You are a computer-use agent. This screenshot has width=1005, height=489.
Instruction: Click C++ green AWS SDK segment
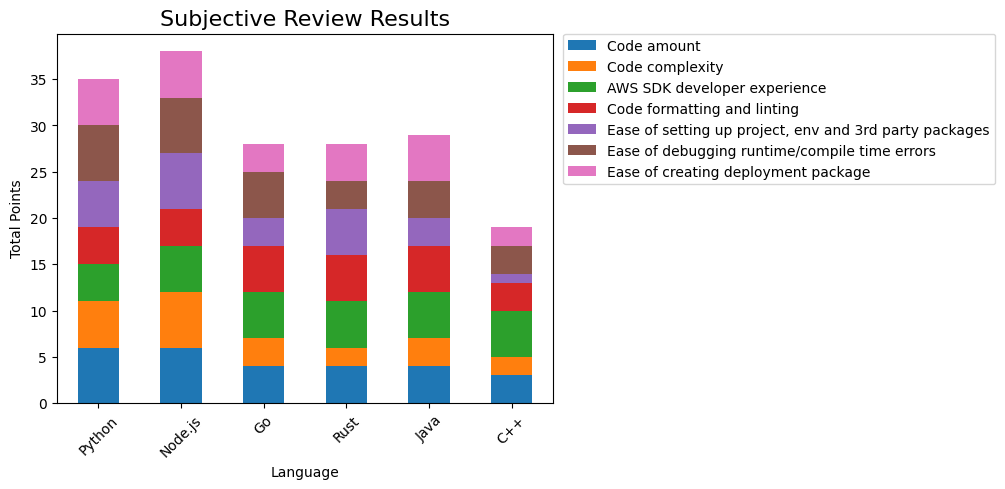pos(511,334)
